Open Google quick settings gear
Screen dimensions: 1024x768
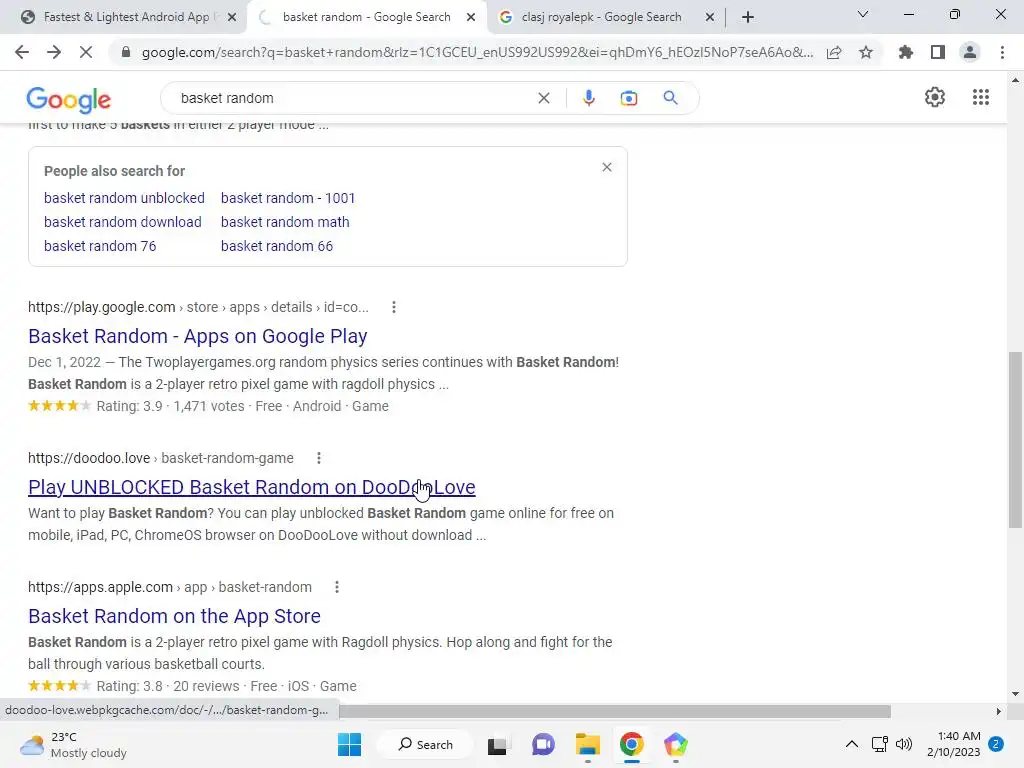tap(935, 97)
